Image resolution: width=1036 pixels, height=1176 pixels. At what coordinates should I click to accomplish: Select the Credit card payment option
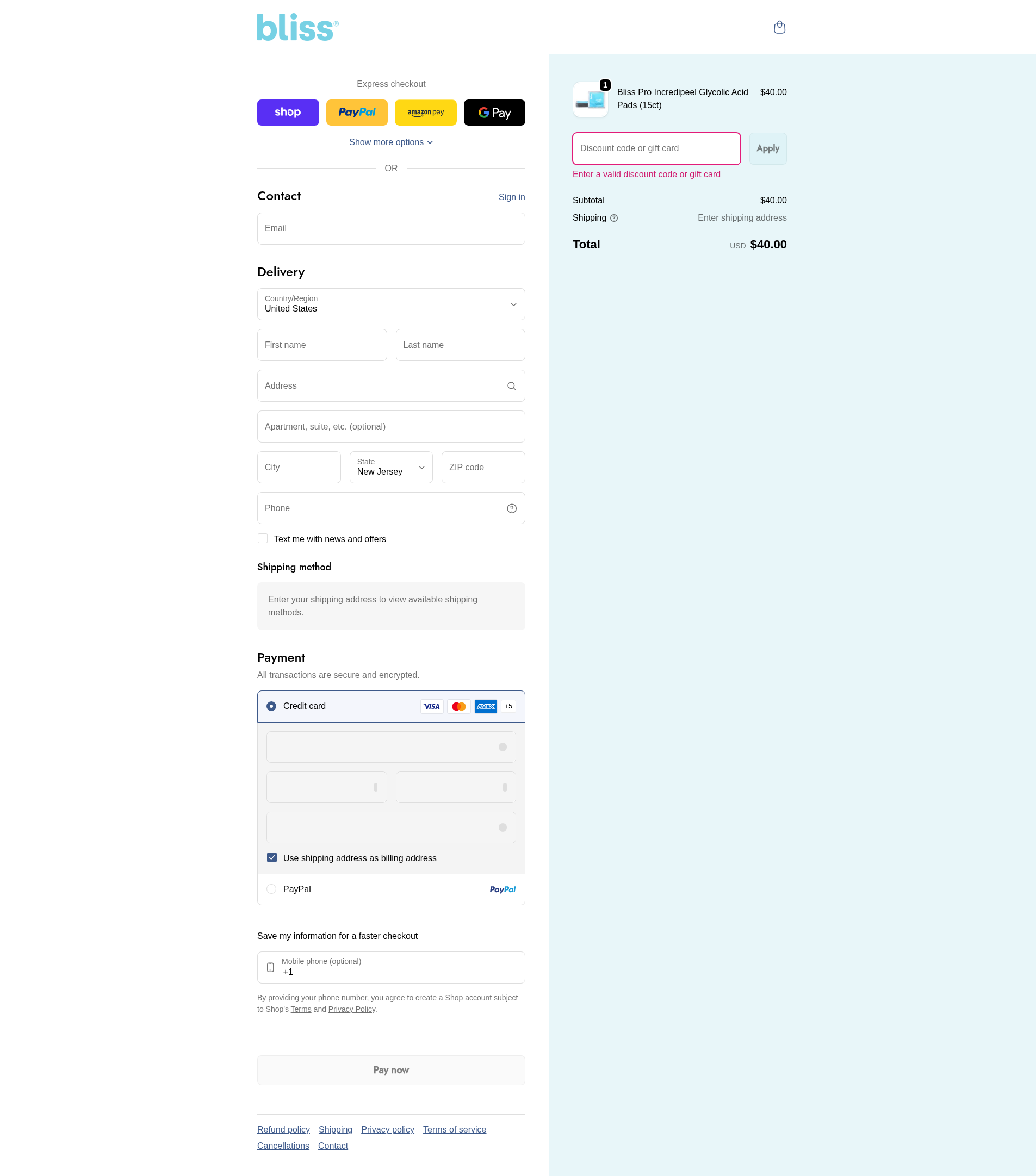pyautogui.click(x=272, y=706)
